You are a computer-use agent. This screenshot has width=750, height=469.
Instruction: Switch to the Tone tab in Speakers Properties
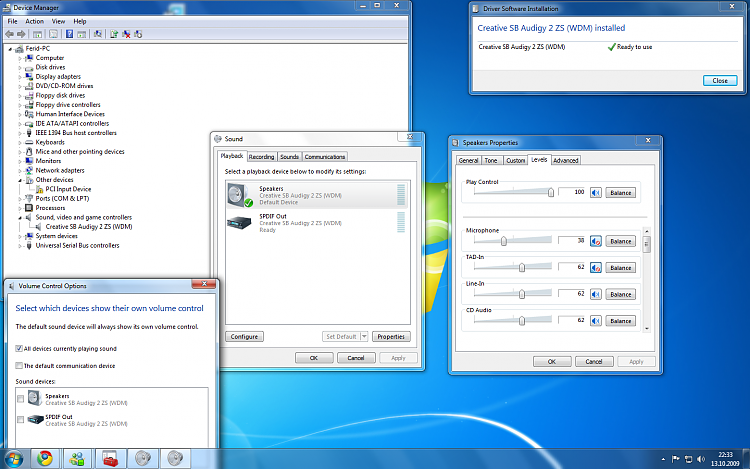coord(491,161)
